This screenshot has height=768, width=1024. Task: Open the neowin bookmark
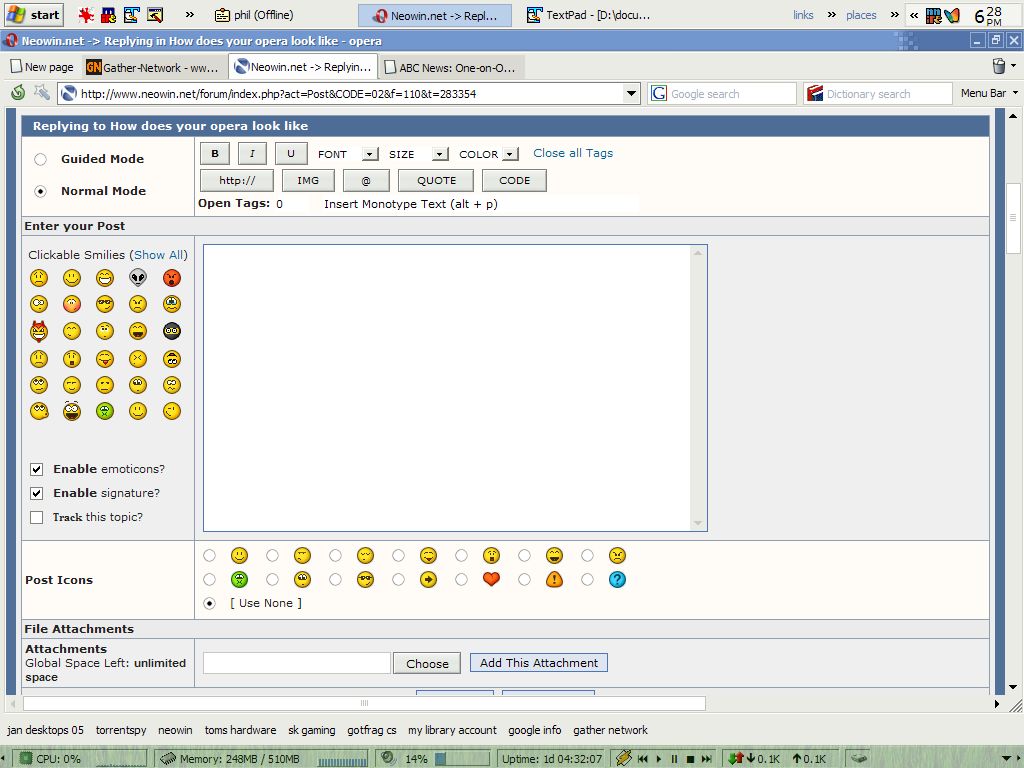[x=175, y=730]
